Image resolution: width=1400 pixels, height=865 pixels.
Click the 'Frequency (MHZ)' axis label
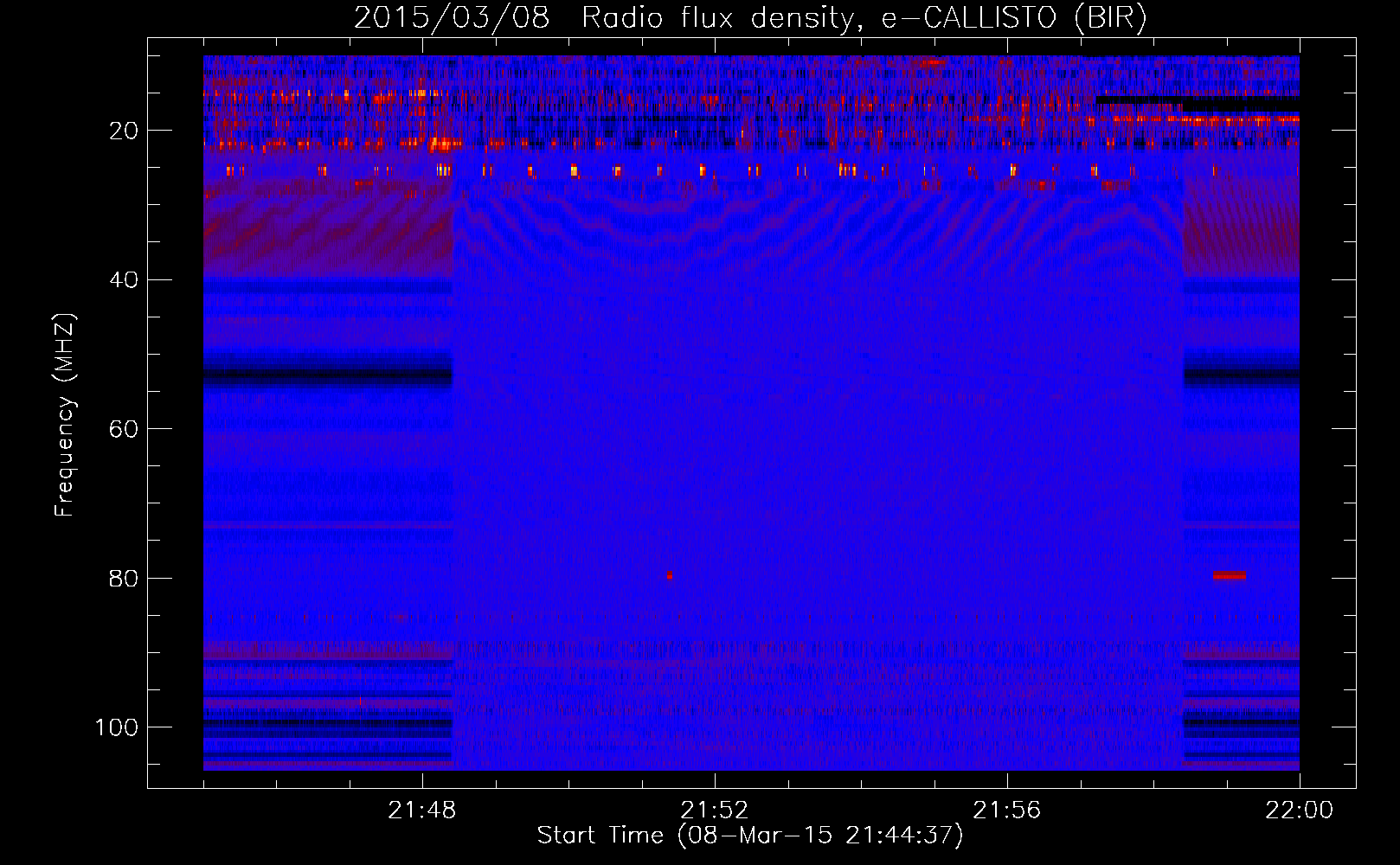coord(65,415)
